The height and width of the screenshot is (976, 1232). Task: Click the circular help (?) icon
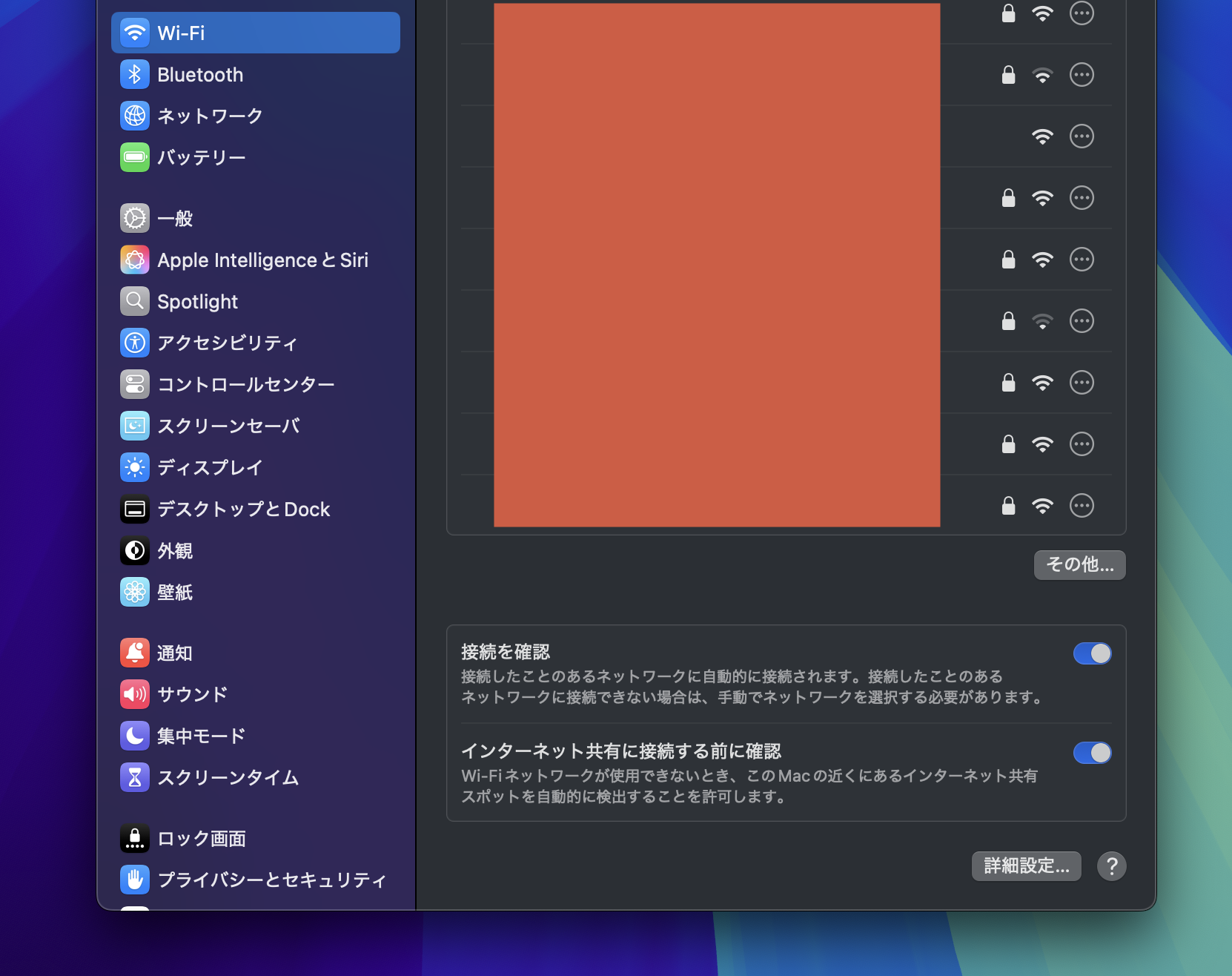[x=1111, y=866]
